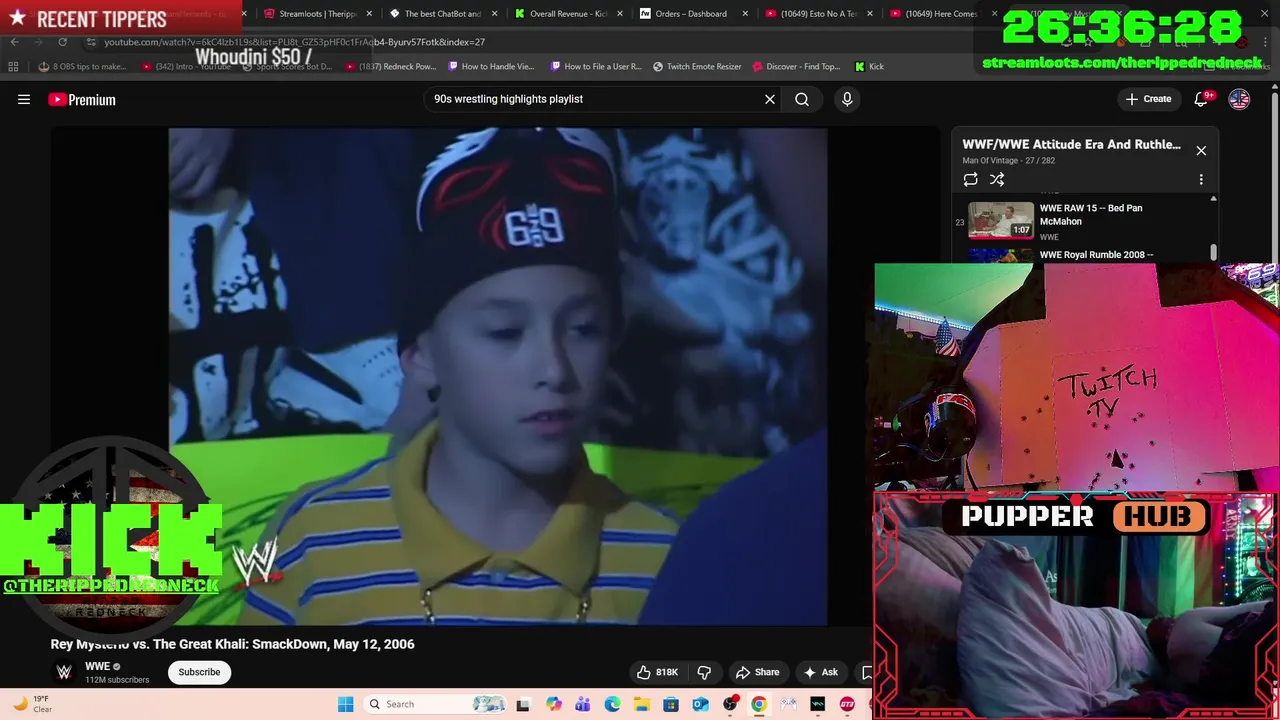This screenshot has height=720, width=1280.
Task: Clear the search query with the X
Action: pos(770,99)
